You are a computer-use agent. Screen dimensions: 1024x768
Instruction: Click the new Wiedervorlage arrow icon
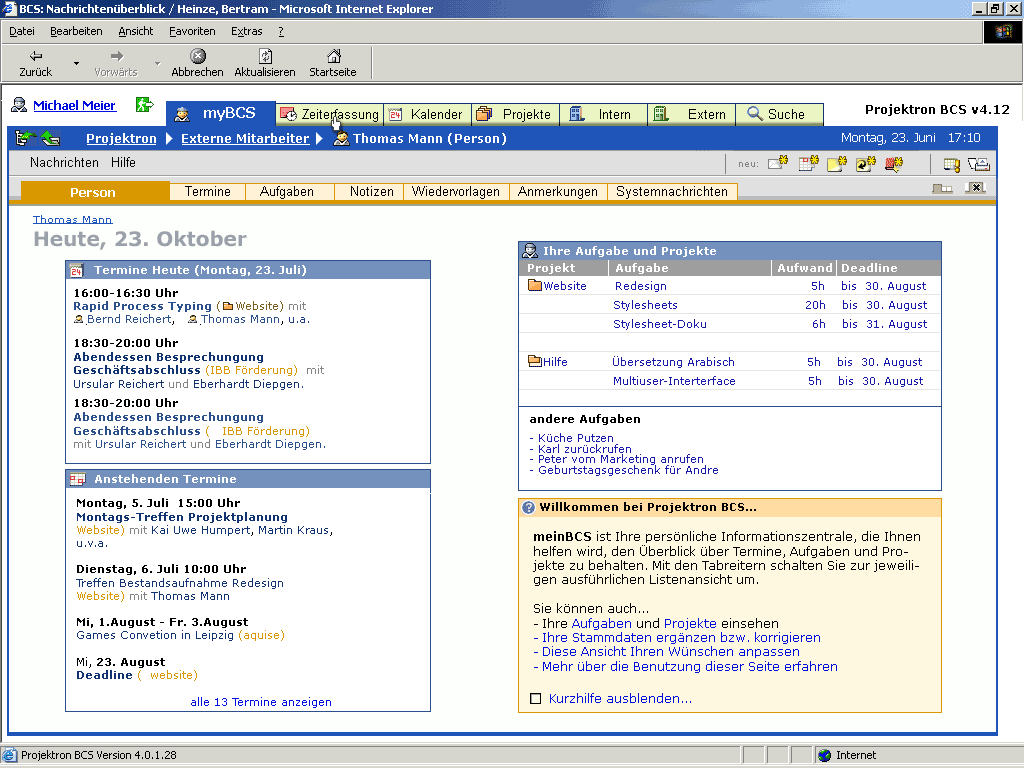pyautogui.click(x=865, y=164)
